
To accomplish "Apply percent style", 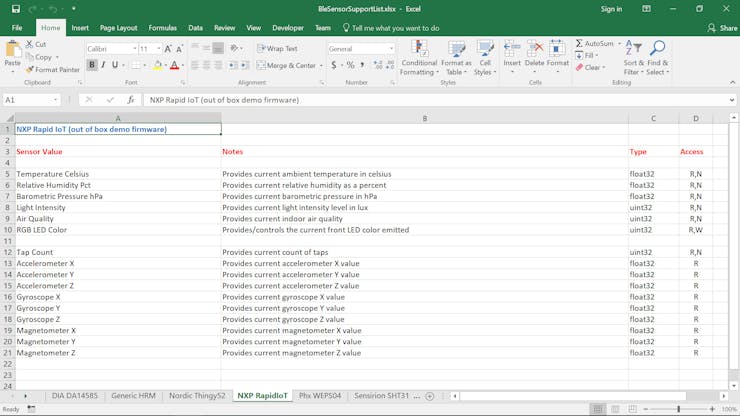I will pyautogui.click(x=350, y=65).
